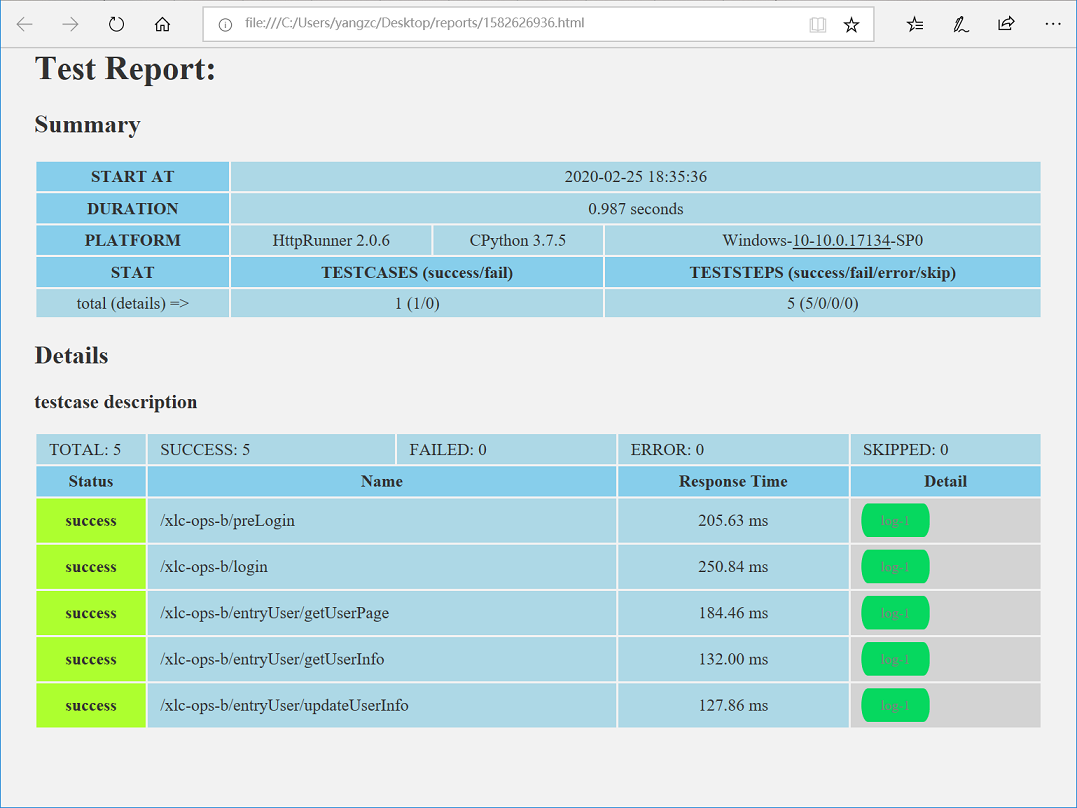Click the START AT header cell
1077x808 pixels.
tap(133, 177)
